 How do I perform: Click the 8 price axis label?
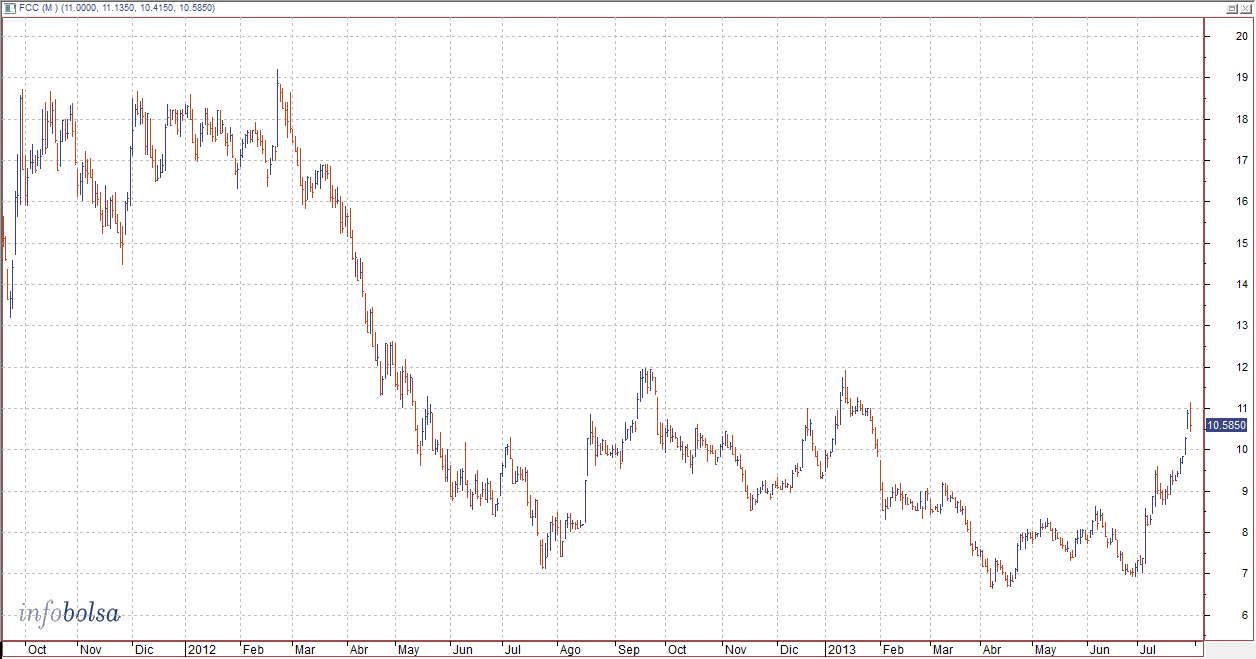[x=1244, y=533]
